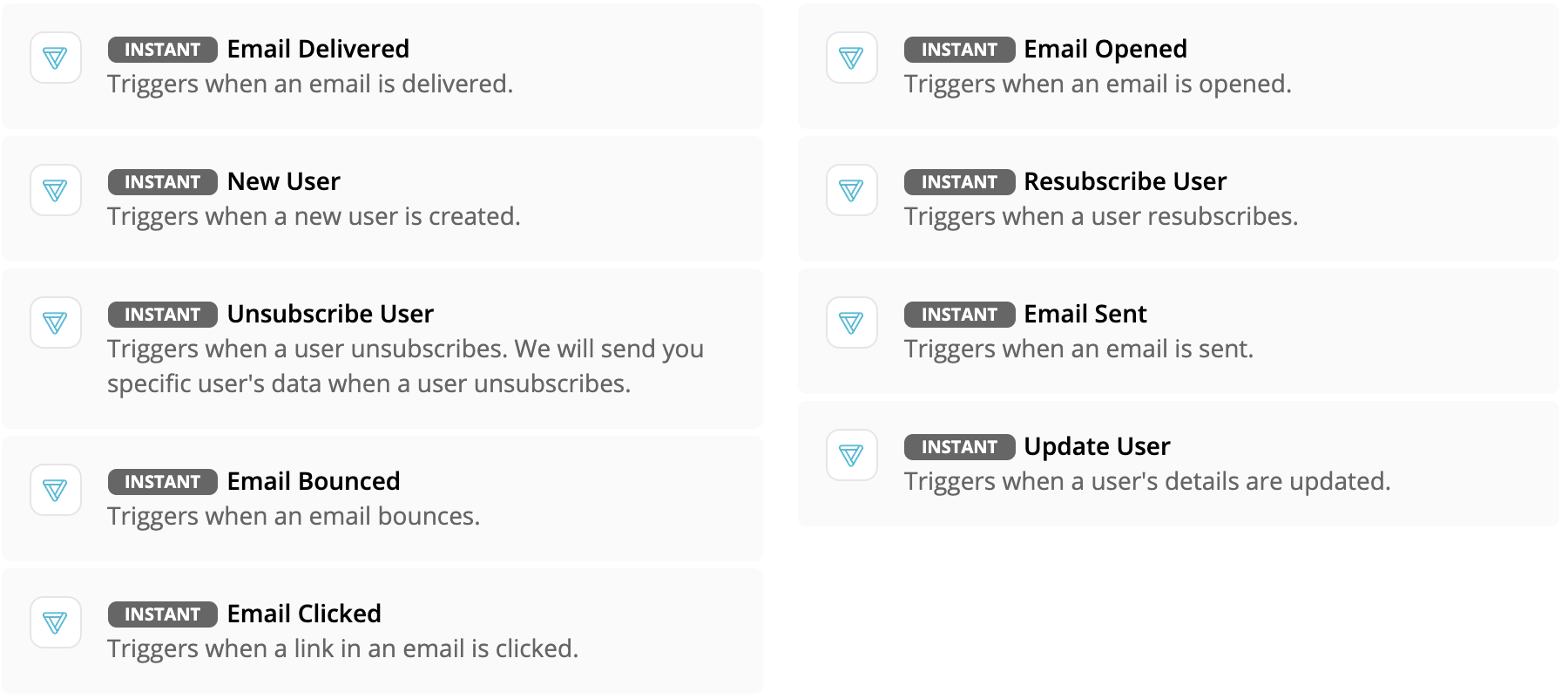Select the Resubscribe User app icon

pos(852,190)
